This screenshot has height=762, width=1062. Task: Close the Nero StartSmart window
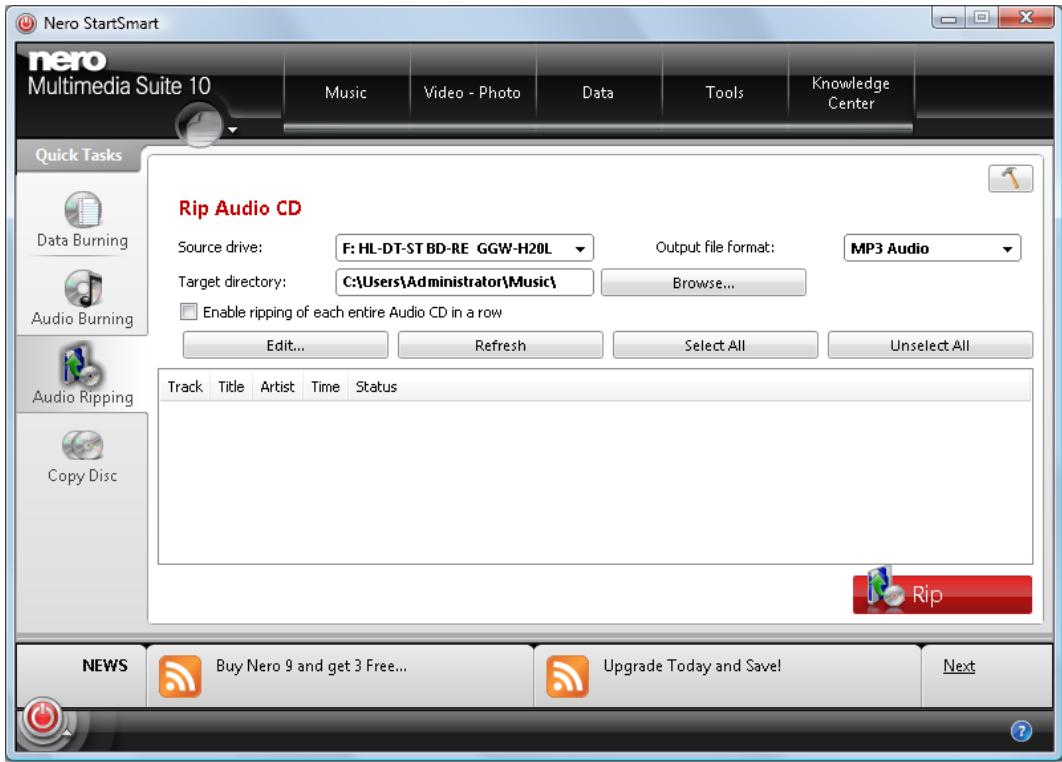1025,18
